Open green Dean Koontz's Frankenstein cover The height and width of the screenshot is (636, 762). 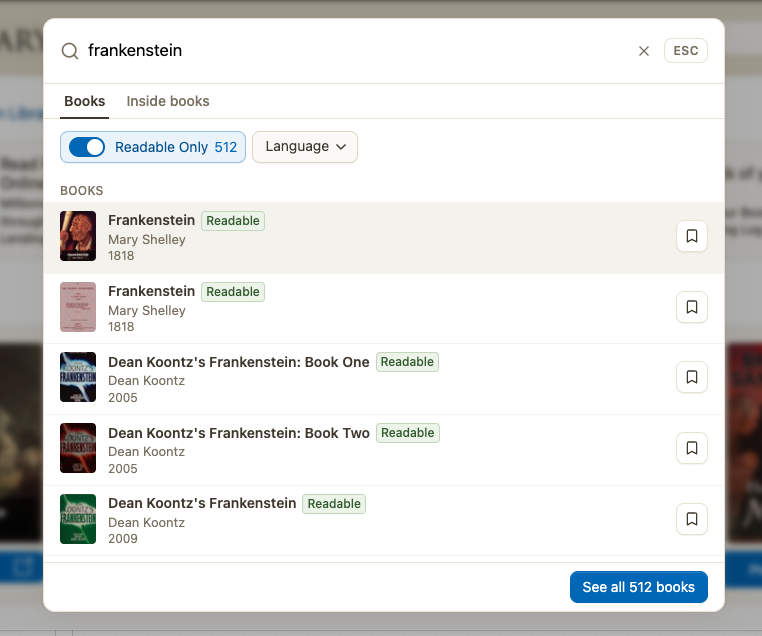coord(78,519)
